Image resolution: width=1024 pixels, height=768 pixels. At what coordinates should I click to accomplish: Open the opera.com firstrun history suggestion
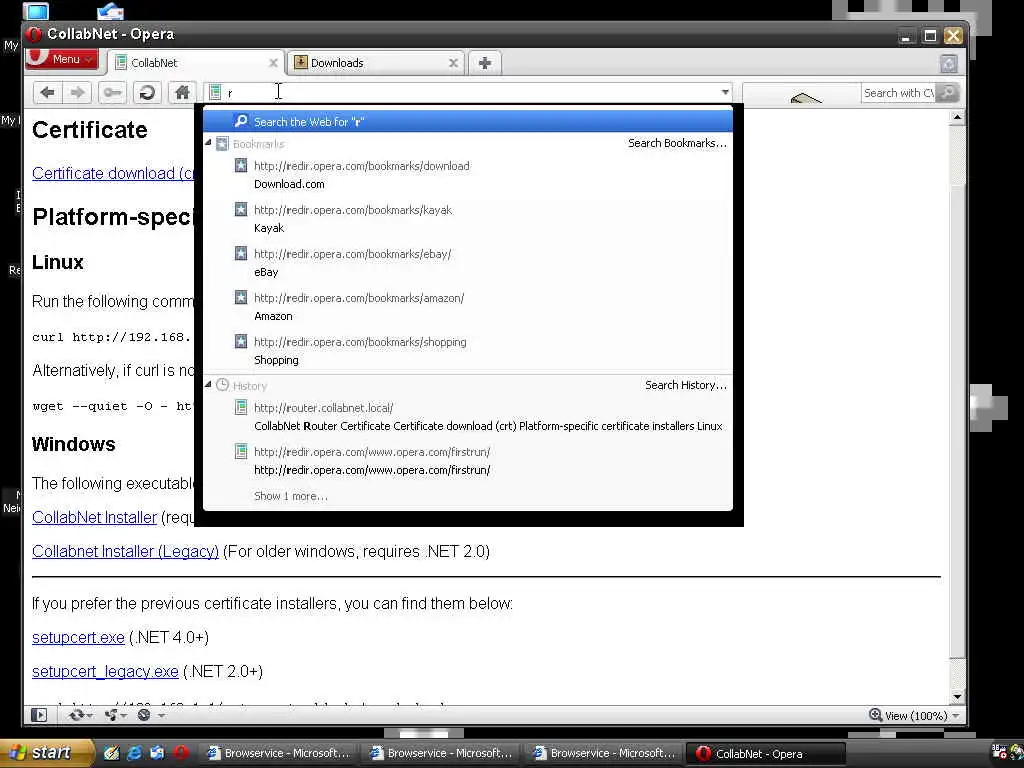click(468, 460)
